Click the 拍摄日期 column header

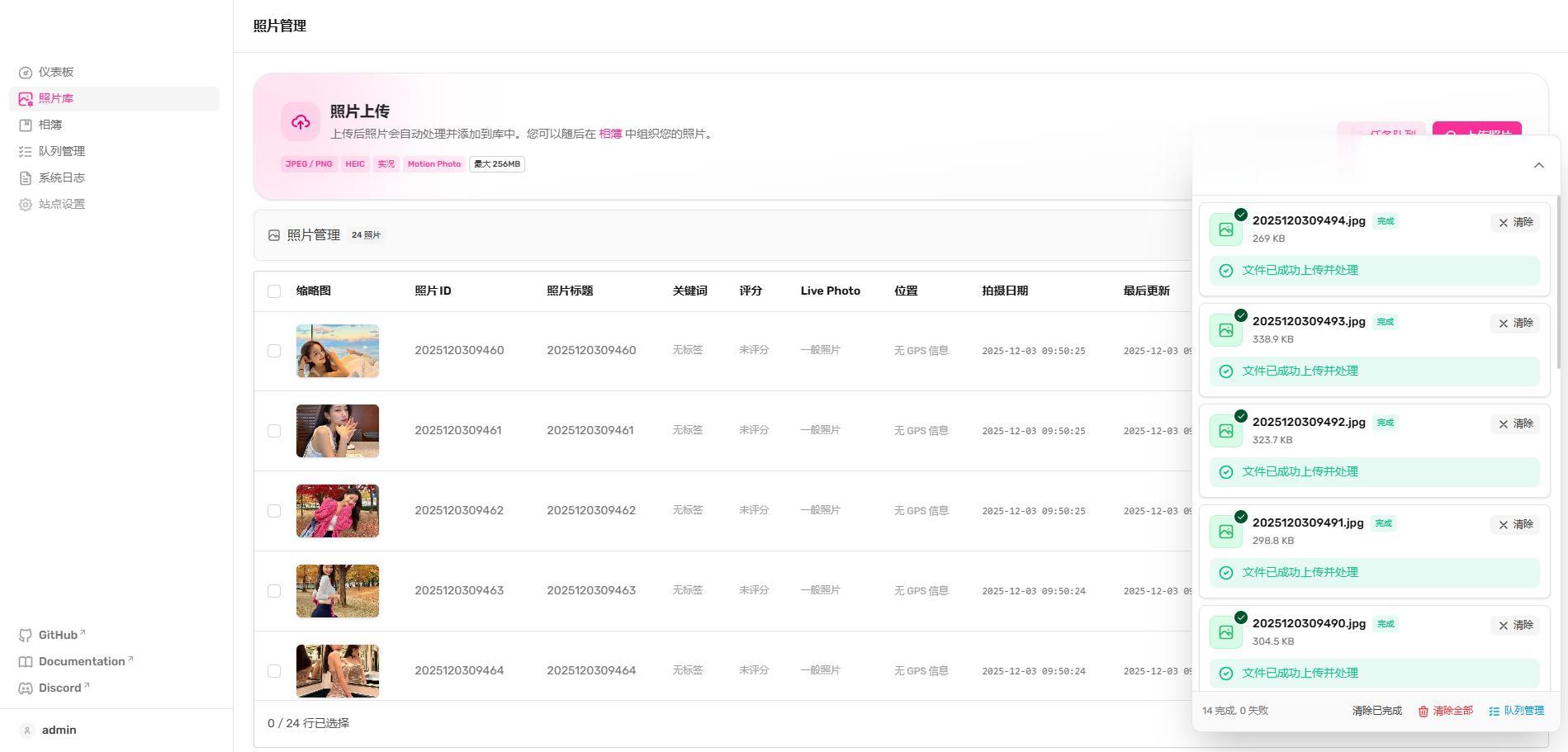(1005, 291)
